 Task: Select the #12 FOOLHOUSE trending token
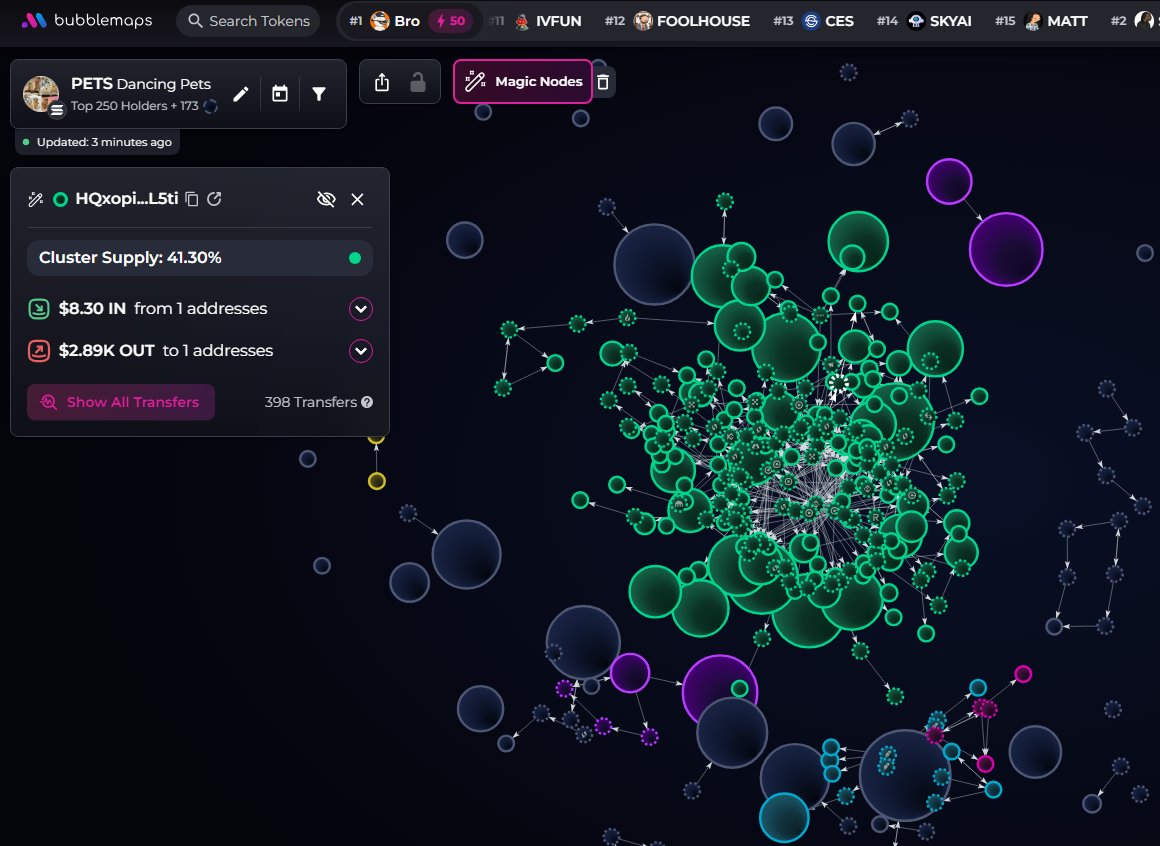click(x=692, y=21)
